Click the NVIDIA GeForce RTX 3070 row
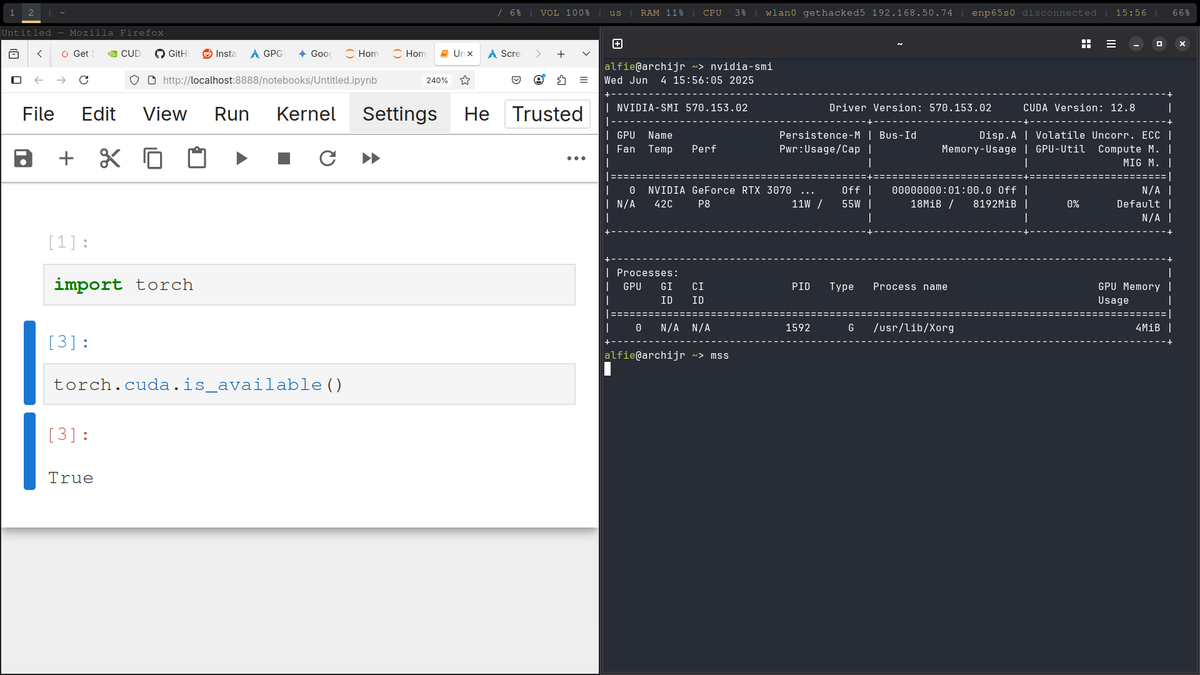The image size is (1200, 675). (886, 190)
